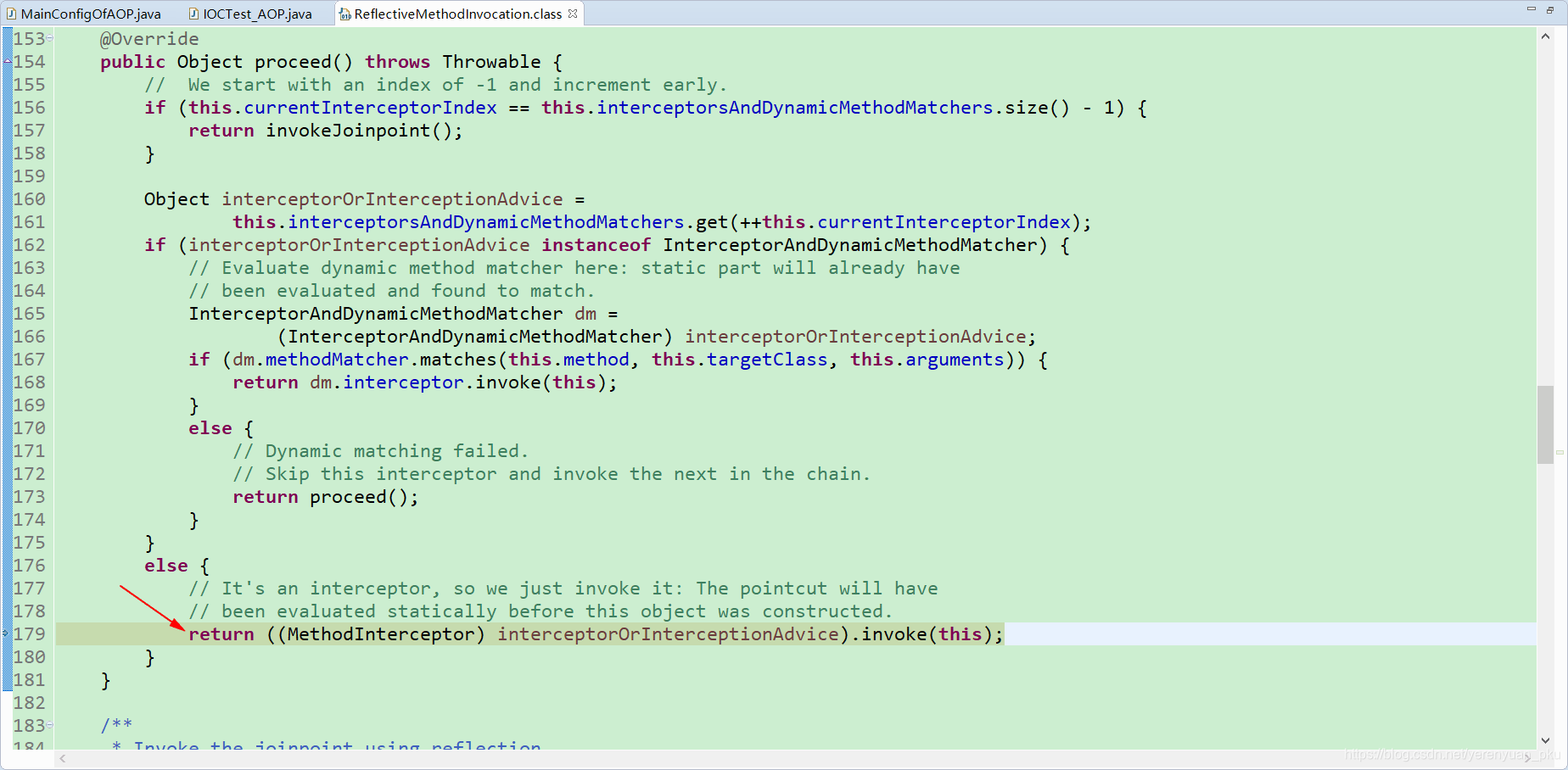
Task: Click the class file icon on ReflectiveMethodInvocation tab
Action: [345, 14]
